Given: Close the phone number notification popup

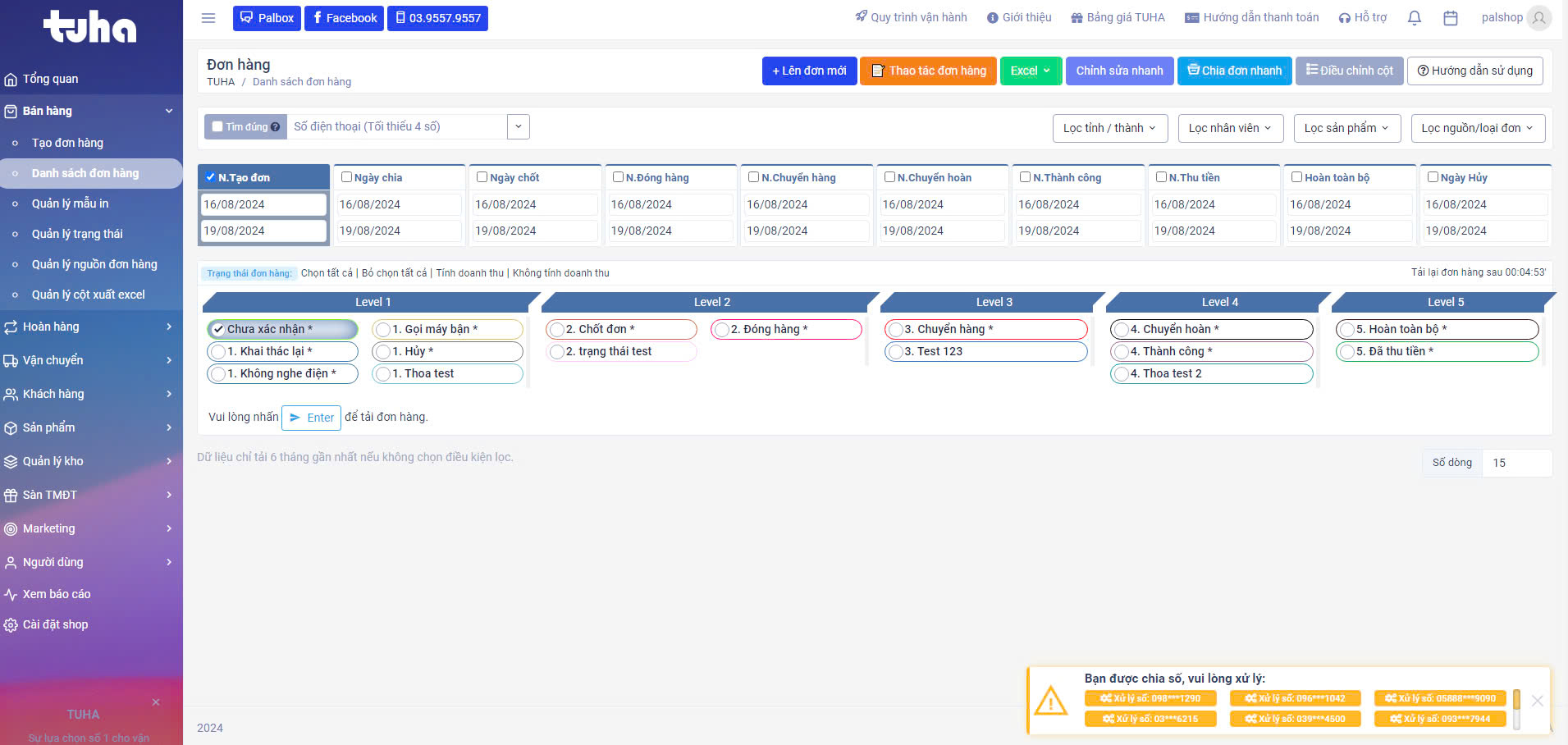Looking at the screenshot, I should [1537, 701].
